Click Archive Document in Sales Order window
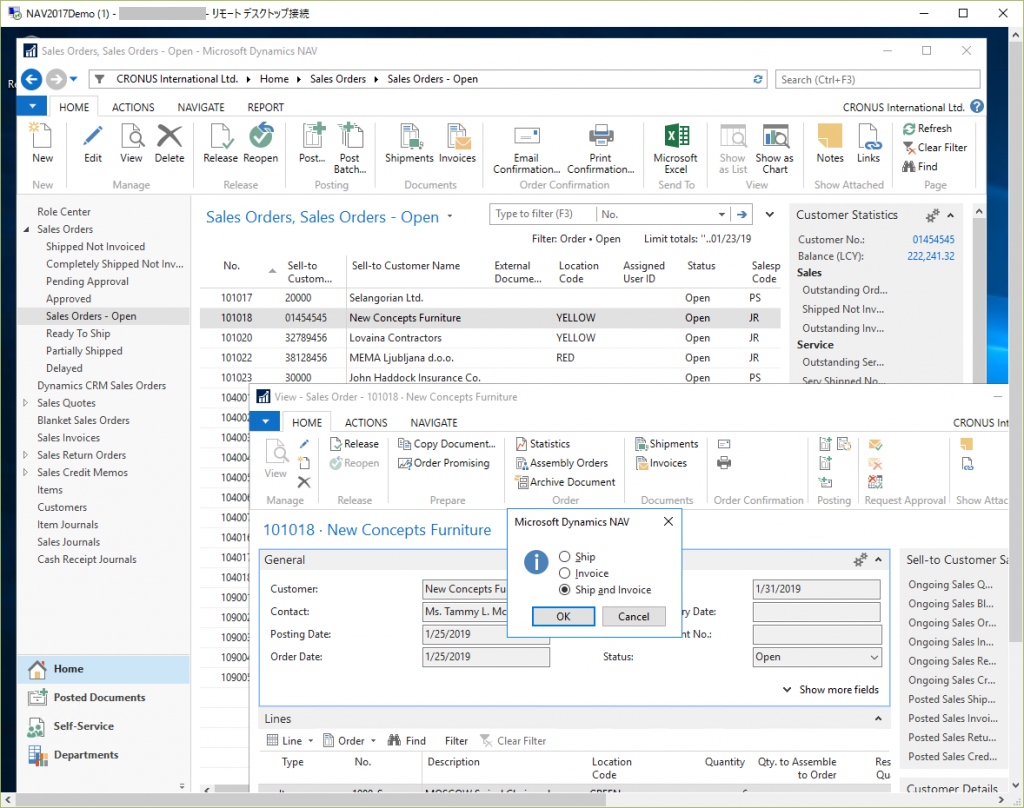The height and width of the screenshot is (808, 1024). point(566,482)
